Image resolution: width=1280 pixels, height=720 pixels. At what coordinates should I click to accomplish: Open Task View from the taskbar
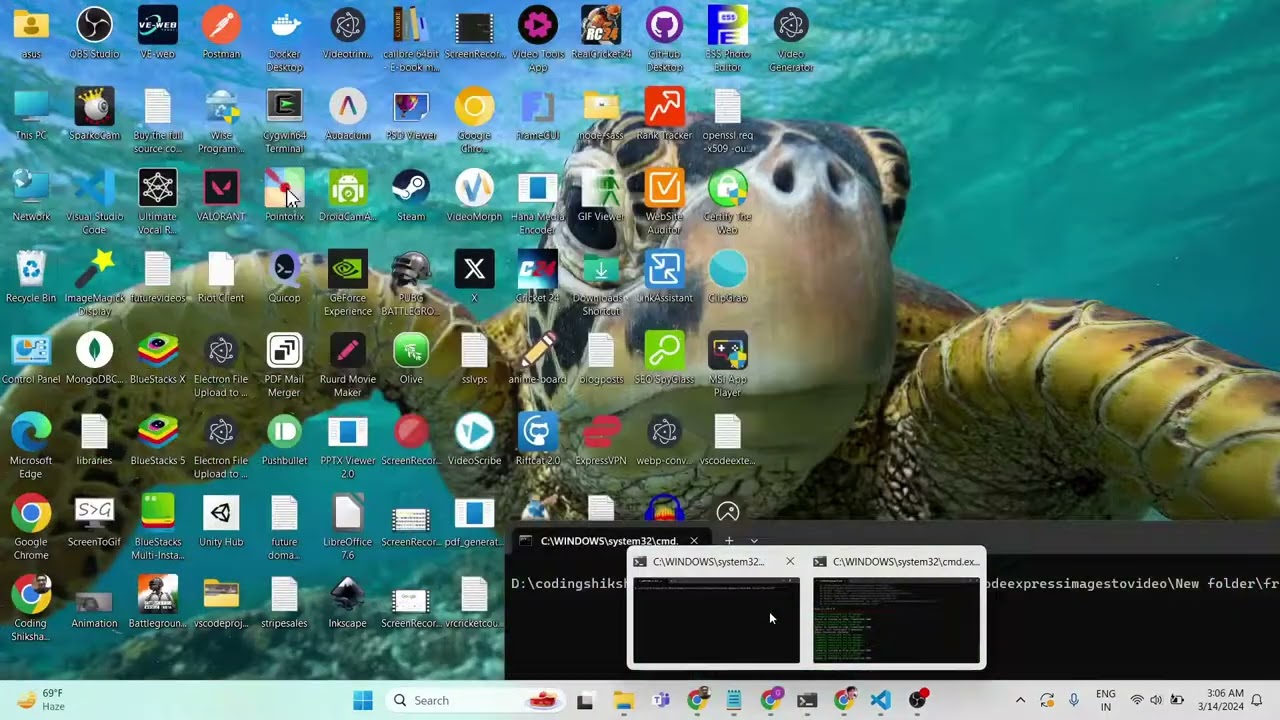[x=585, y=700]
